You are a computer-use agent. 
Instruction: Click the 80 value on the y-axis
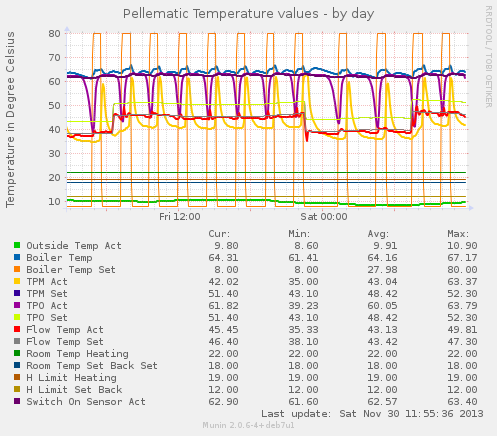click(54, 33)
